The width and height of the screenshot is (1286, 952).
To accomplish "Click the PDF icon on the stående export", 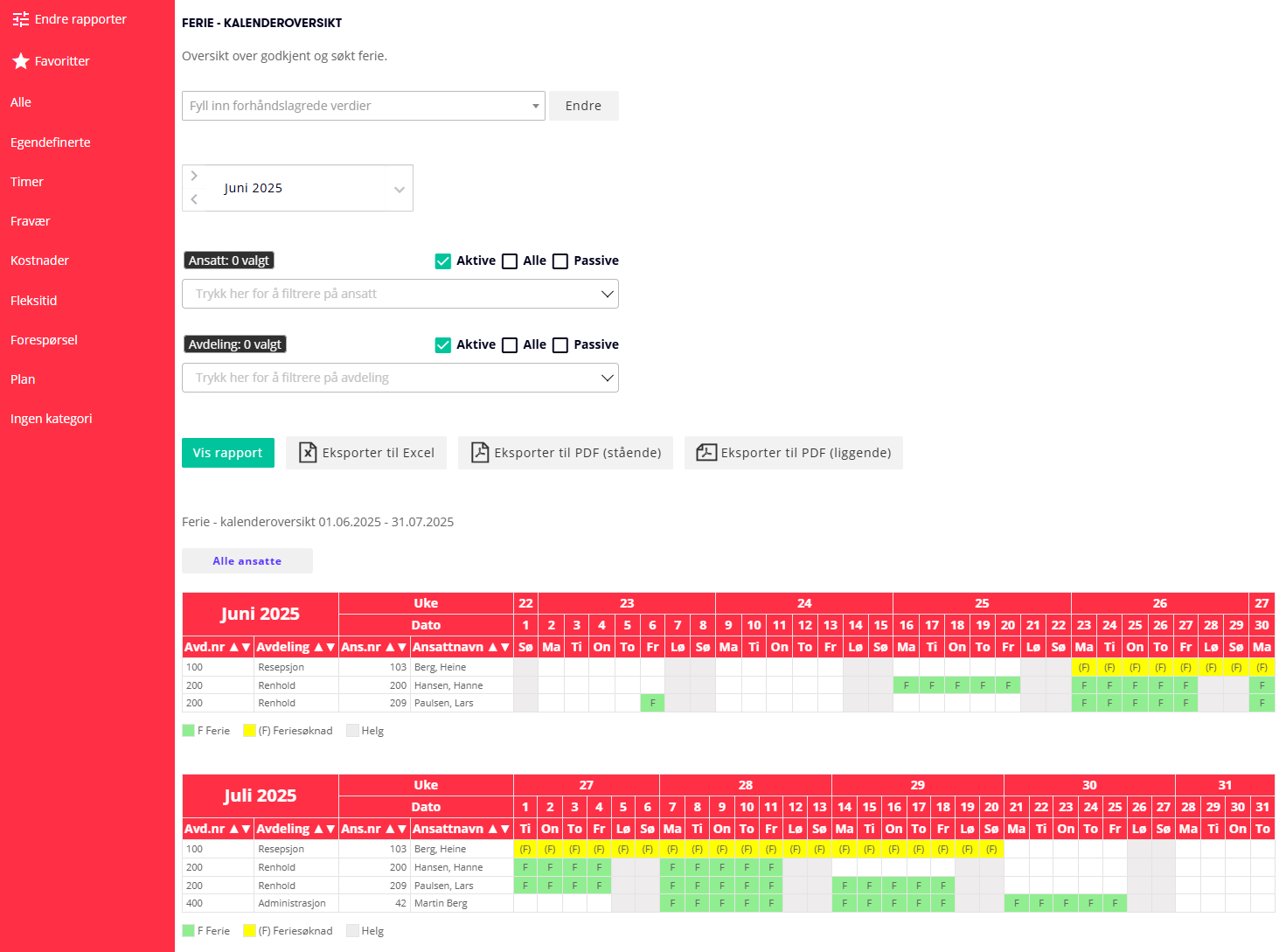I will coord(480,452).
